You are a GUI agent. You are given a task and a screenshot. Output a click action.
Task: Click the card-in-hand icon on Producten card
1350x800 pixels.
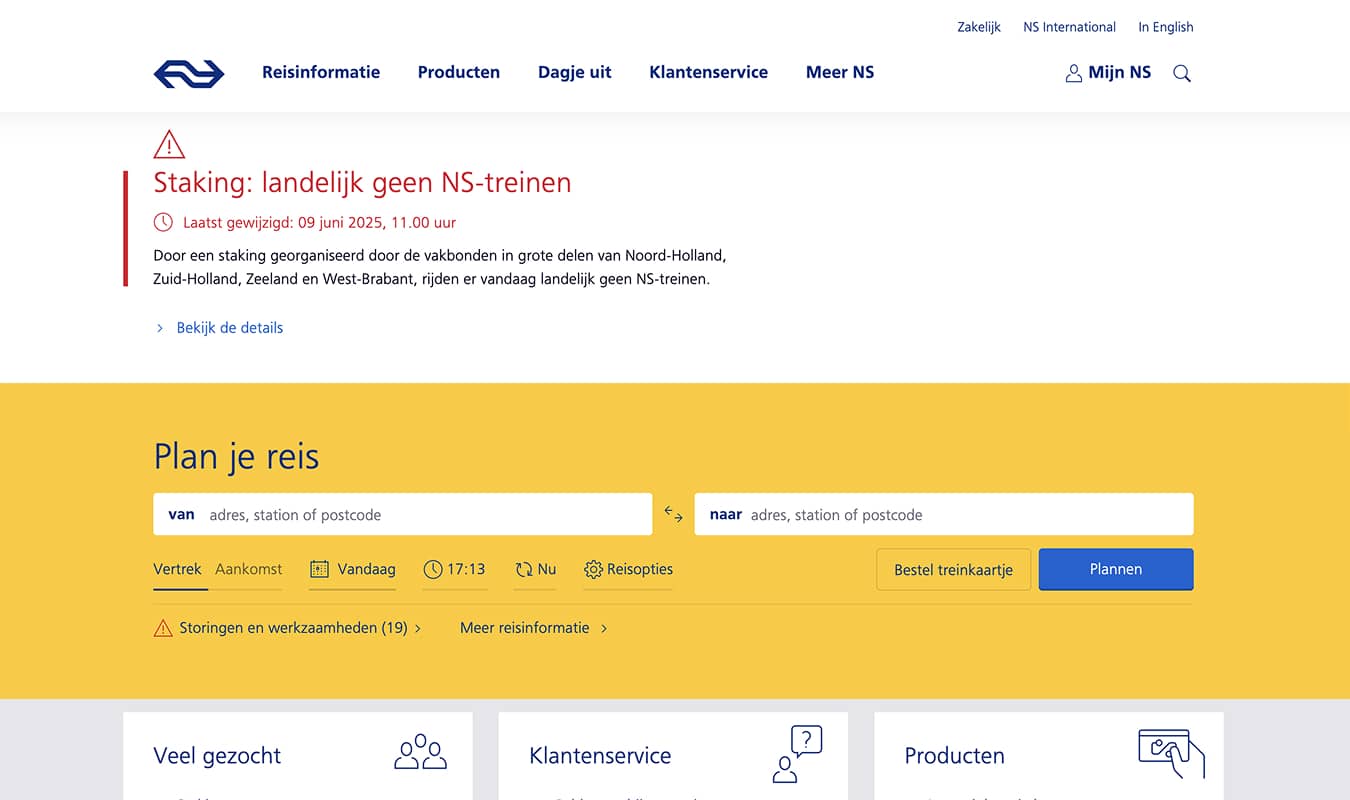[1172, 753]
